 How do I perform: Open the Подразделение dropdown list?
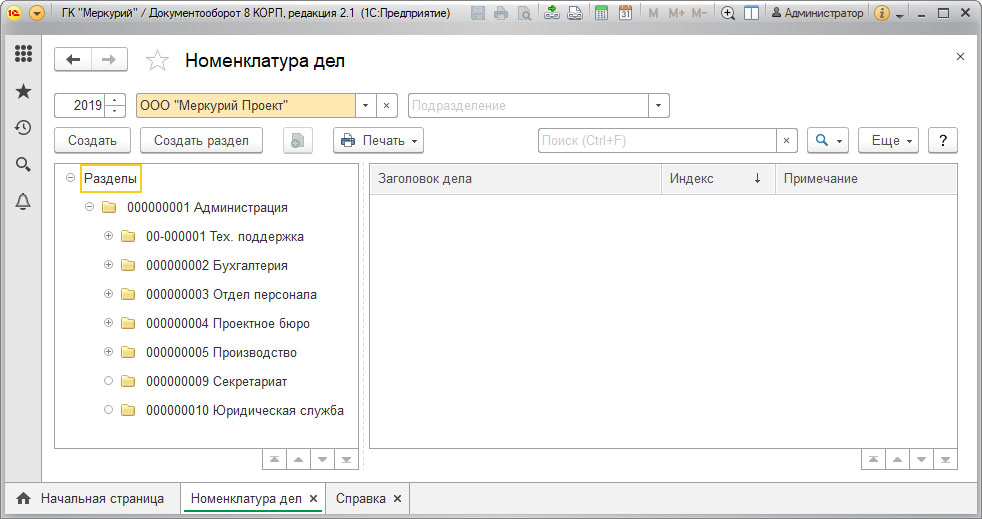(x=658, y=106)
